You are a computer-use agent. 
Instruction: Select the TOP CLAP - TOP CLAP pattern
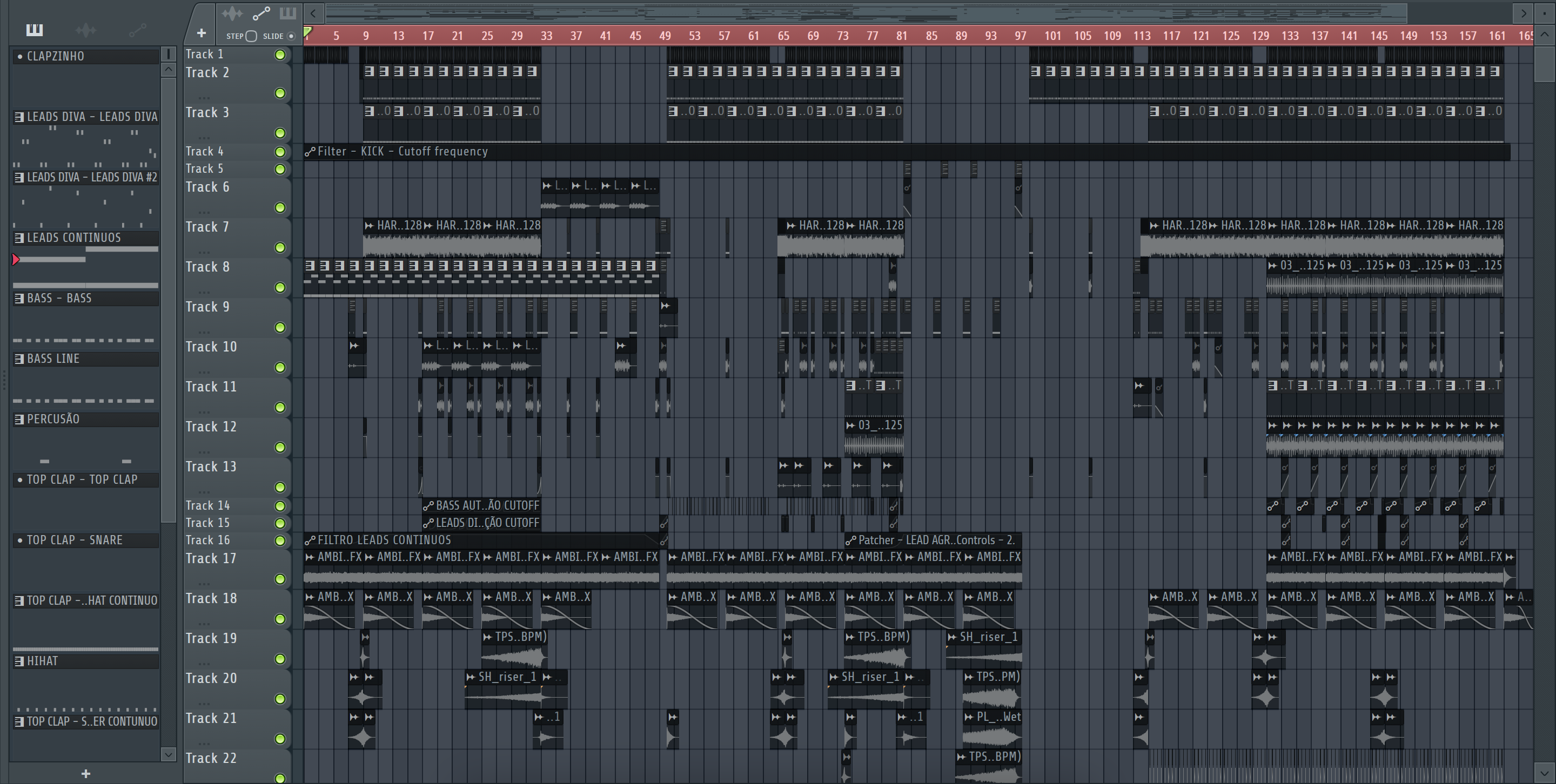[86, 479]
